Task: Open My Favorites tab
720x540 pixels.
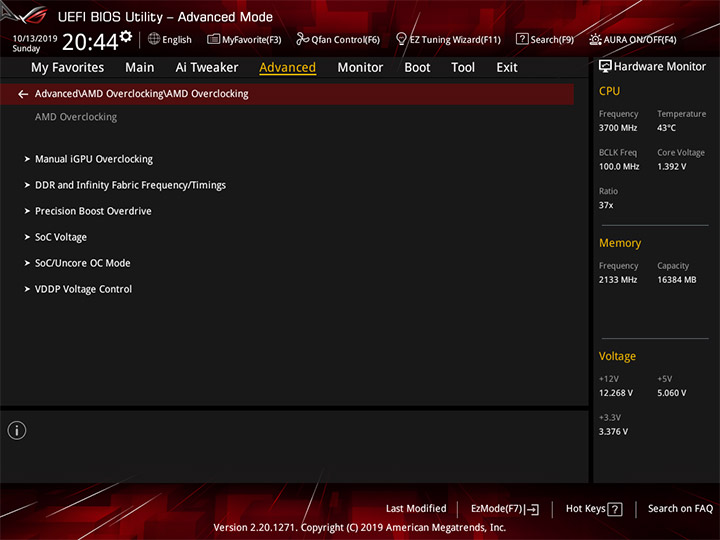Action: (x=68, y=68)
